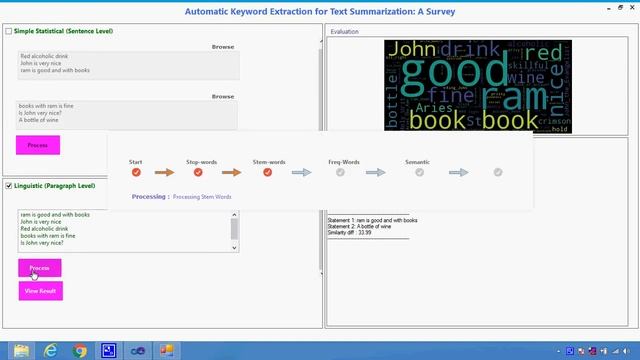
Task: Click the Semantic step label
Action: pyautogui.click(x=417, y=162)
